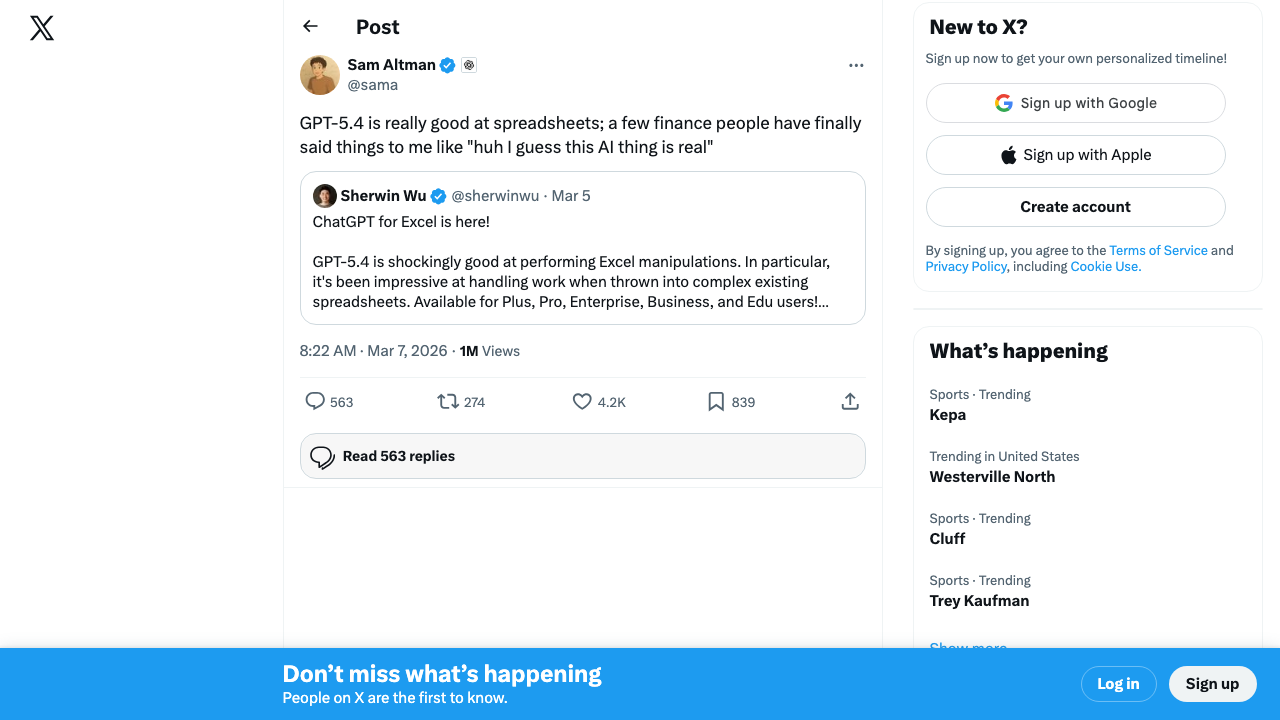
Task: Click the Create account button
Action: tap(1075, 207)
